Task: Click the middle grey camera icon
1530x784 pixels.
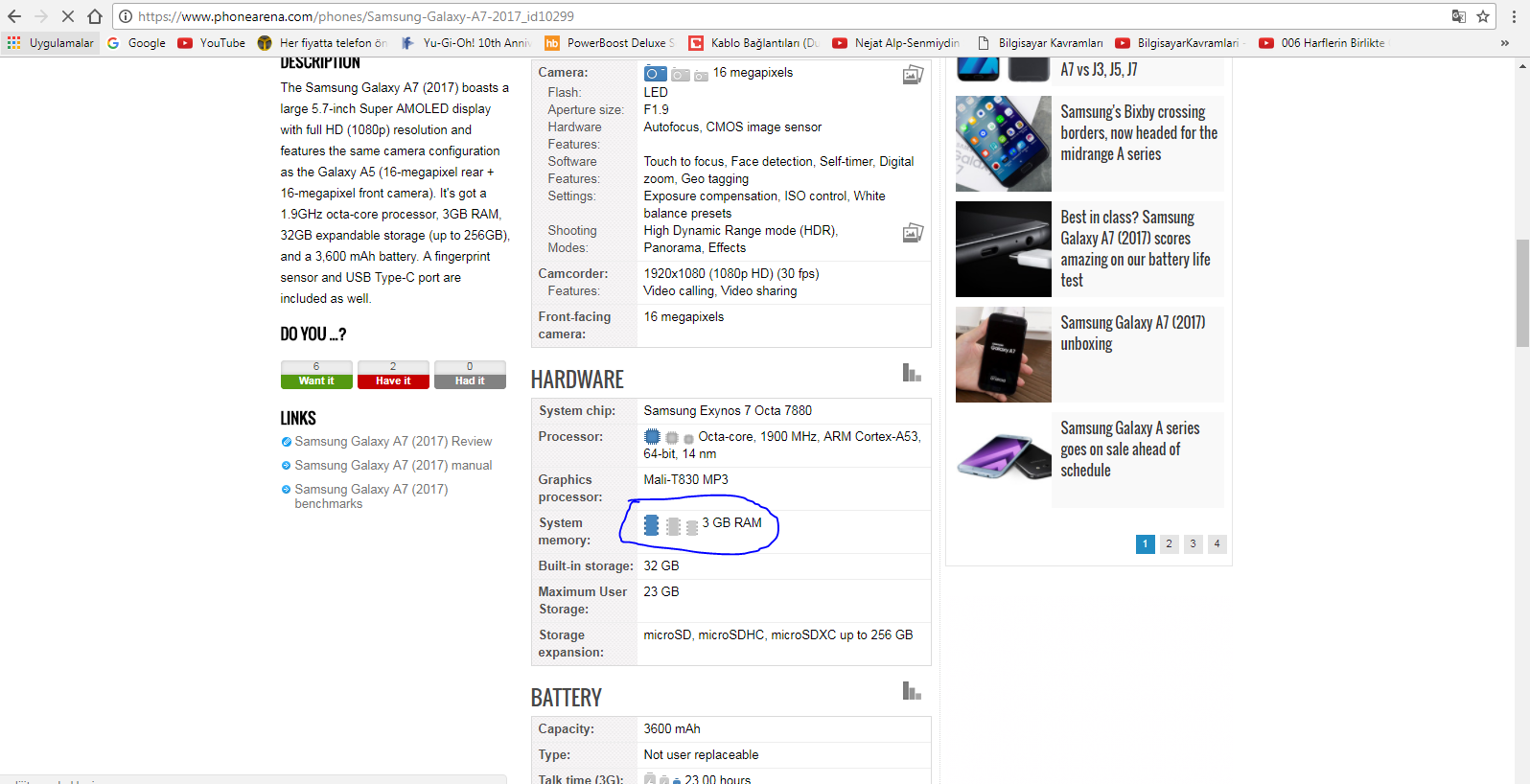Action: [x=681, y=75]
